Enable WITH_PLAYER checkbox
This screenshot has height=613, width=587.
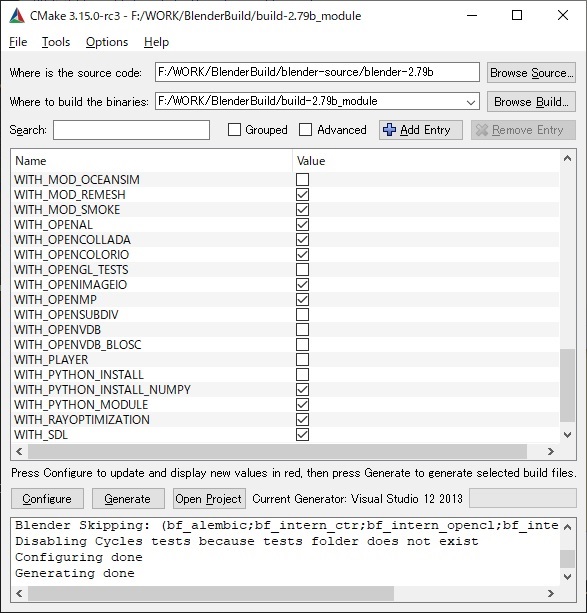click(302, 359)
